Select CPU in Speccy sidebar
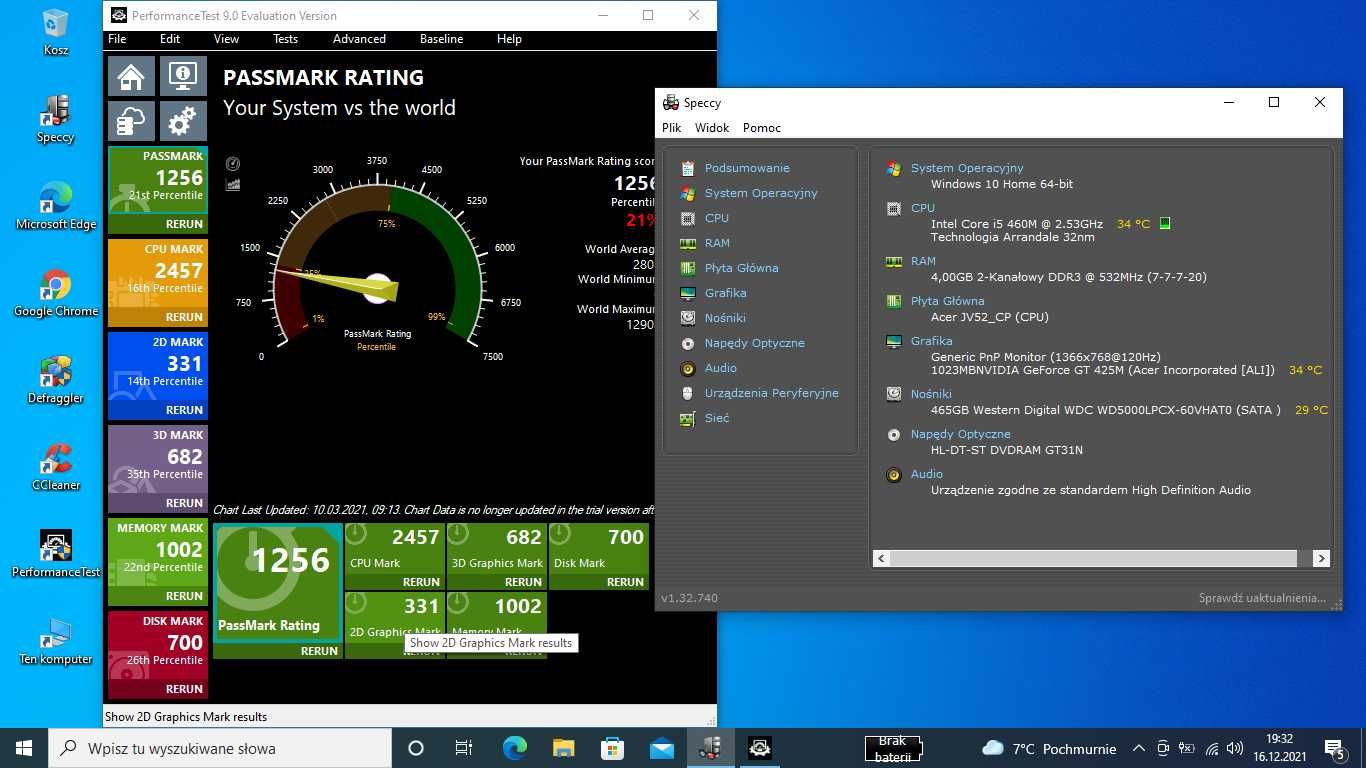The height and width of the screenshot is (768, 1366). click(x=716, y=218)
